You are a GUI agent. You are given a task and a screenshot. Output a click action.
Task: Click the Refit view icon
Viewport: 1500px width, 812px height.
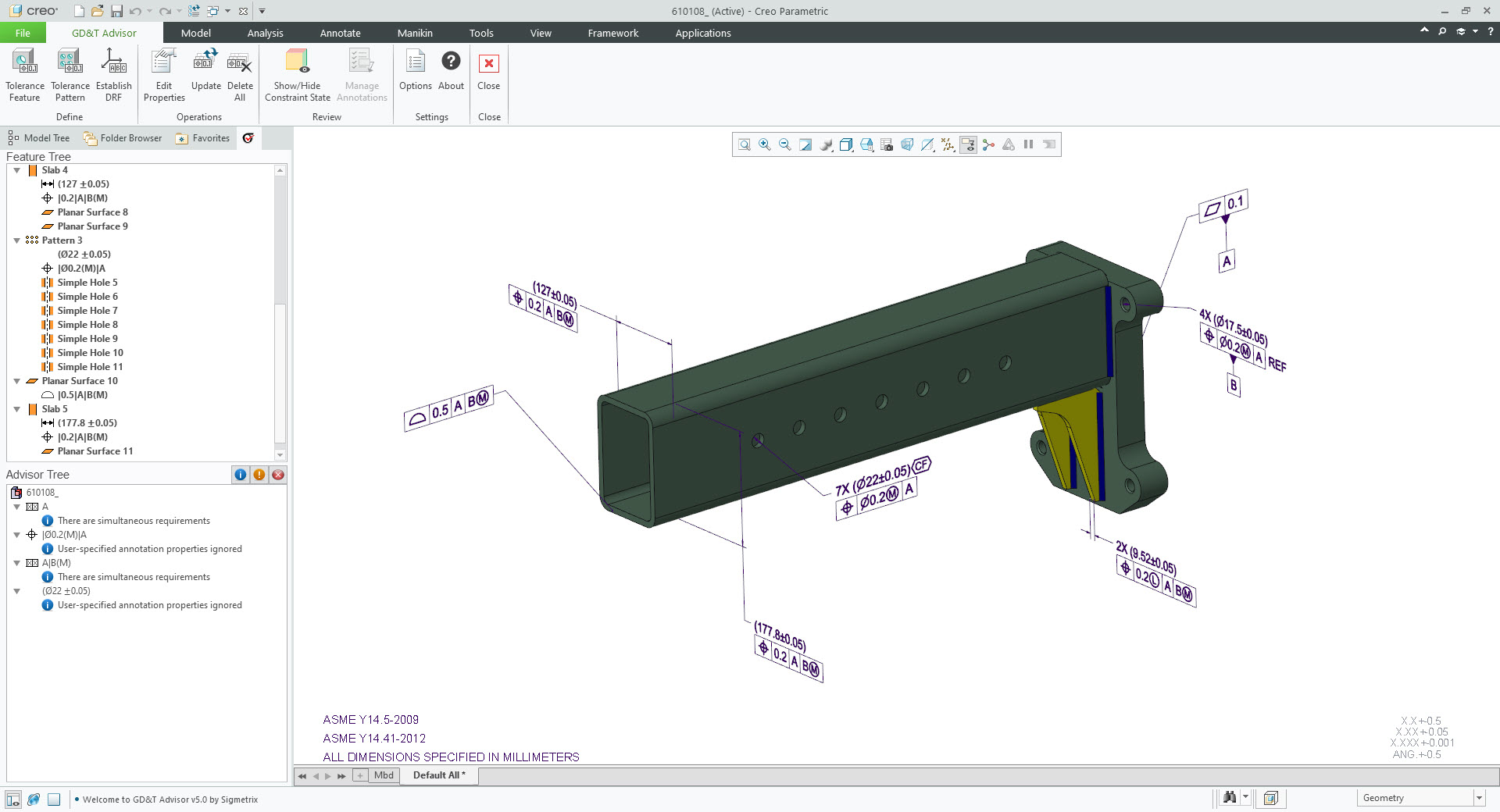[x=745, y=144]
